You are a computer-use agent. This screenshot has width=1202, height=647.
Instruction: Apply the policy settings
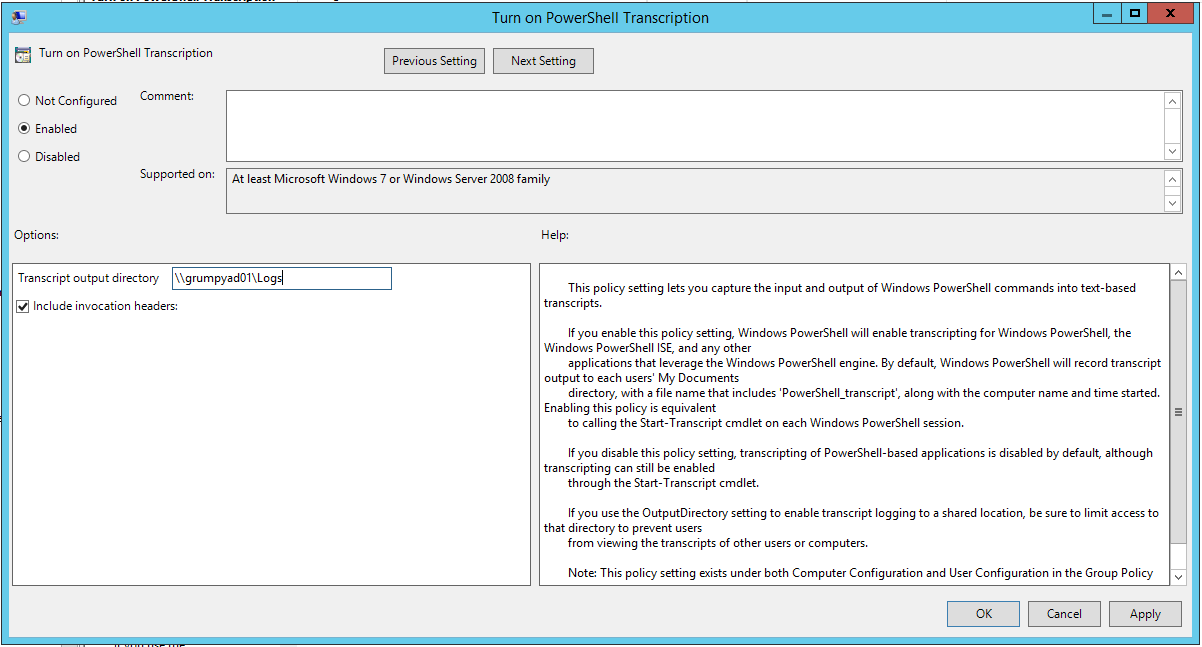[1145, 614]
